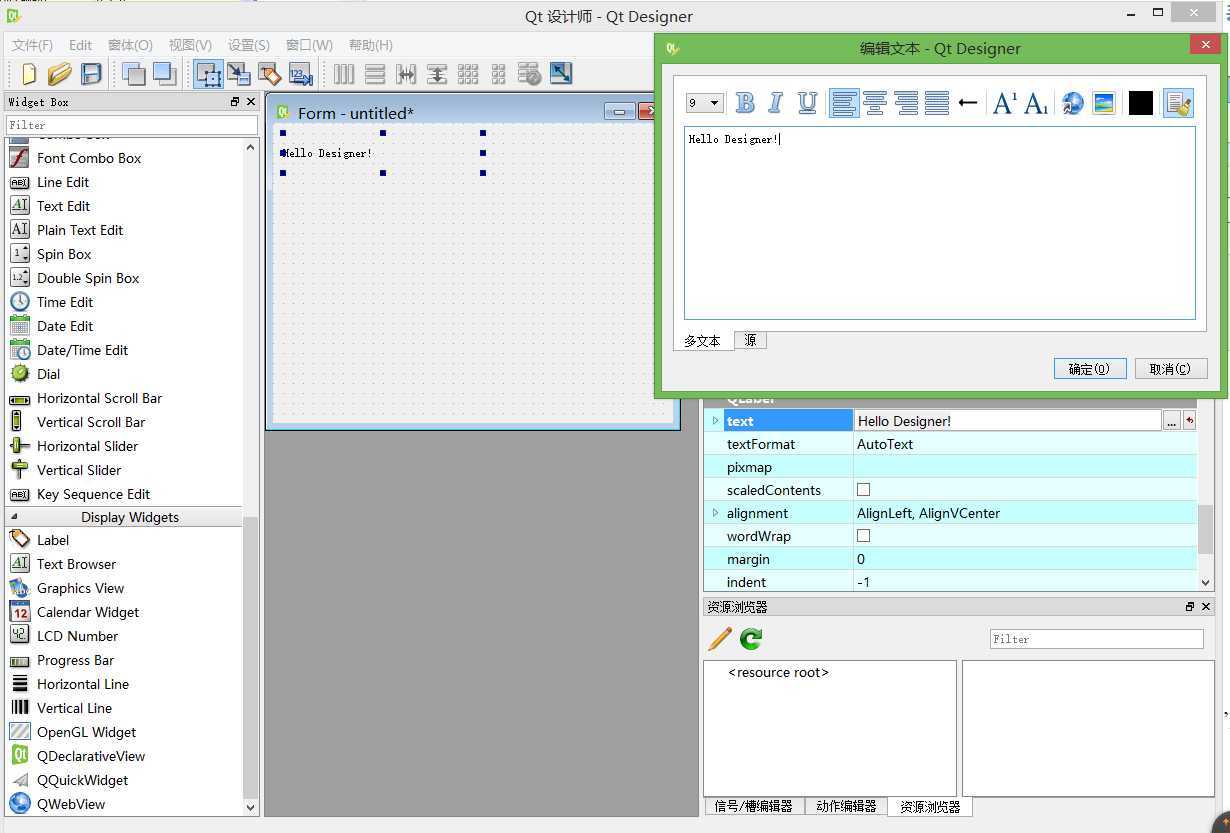Open the black text color picker
The height and width of the screenshot is (833, 1230).
click(1141, 103)
